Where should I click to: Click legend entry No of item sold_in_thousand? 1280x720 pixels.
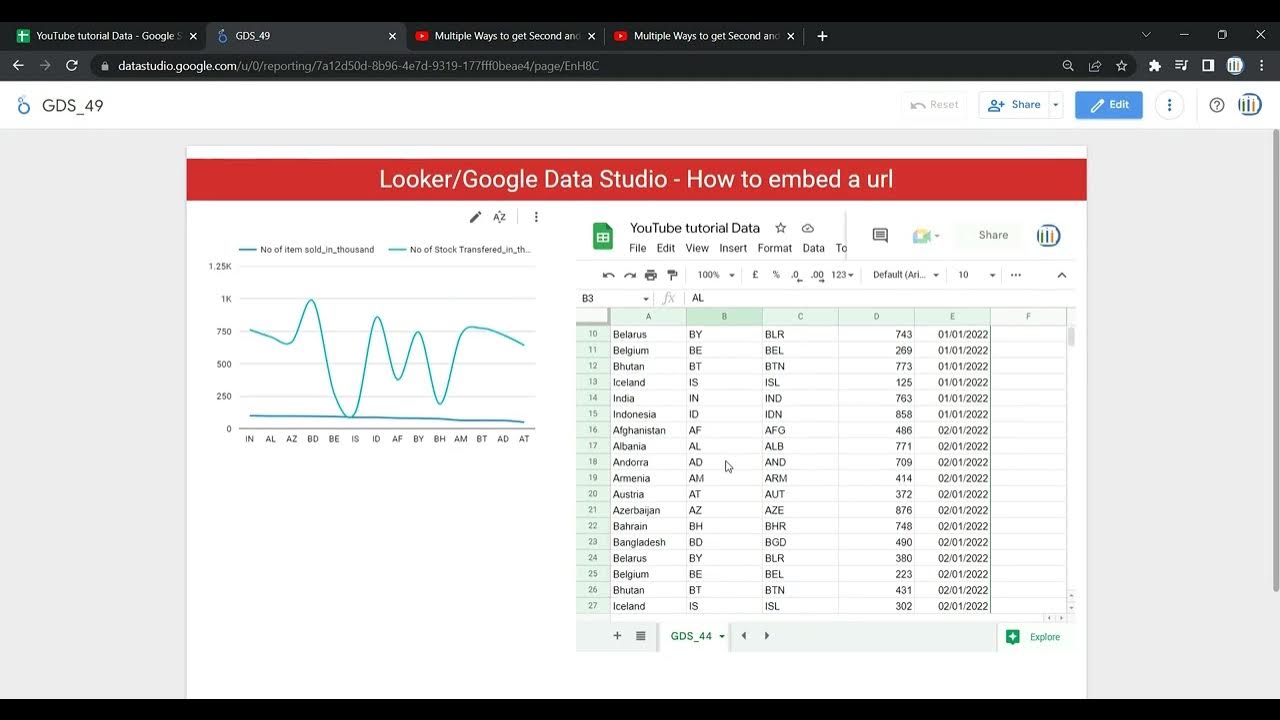[306, 250]
